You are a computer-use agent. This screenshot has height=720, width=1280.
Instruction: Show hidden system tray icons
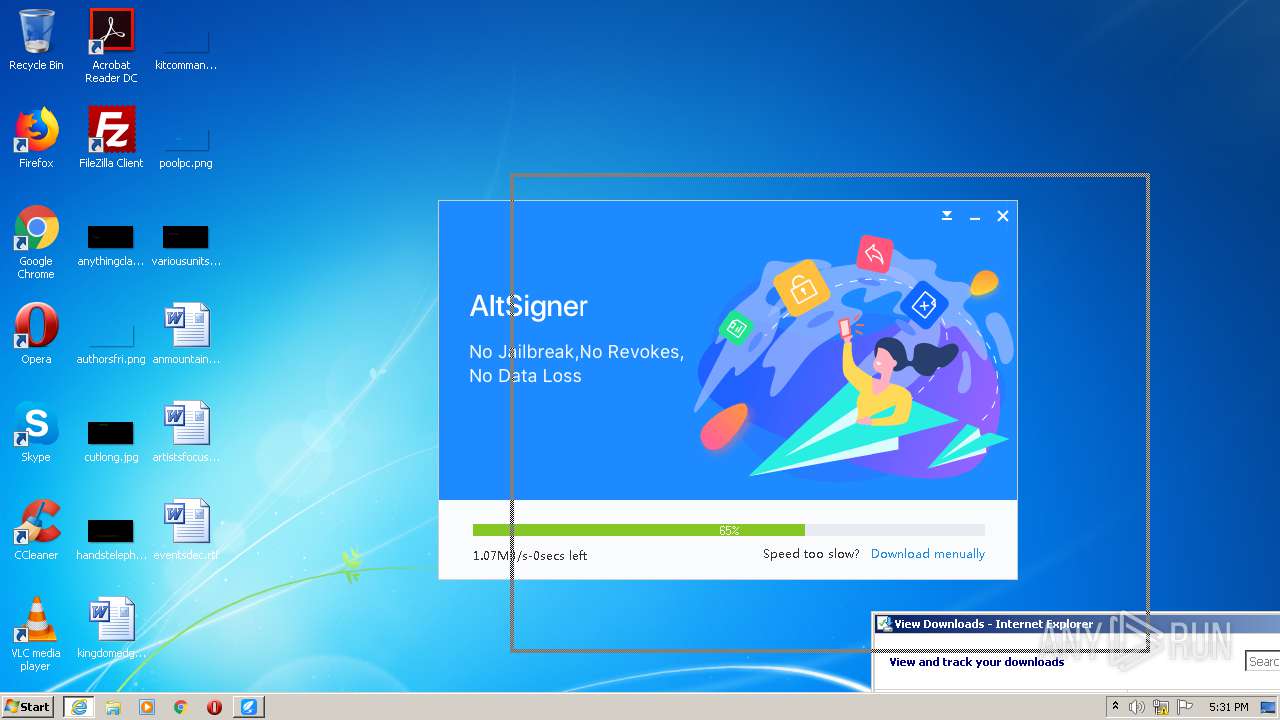(1115, 707)
